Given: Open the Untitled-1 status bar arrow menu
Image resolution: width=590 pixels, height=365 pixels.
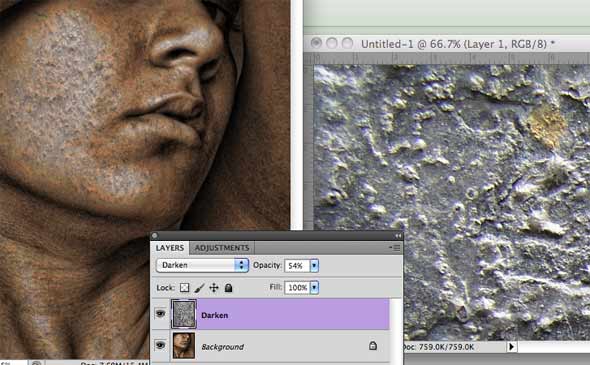Looking at the screenshot, I should pos(511,347).
